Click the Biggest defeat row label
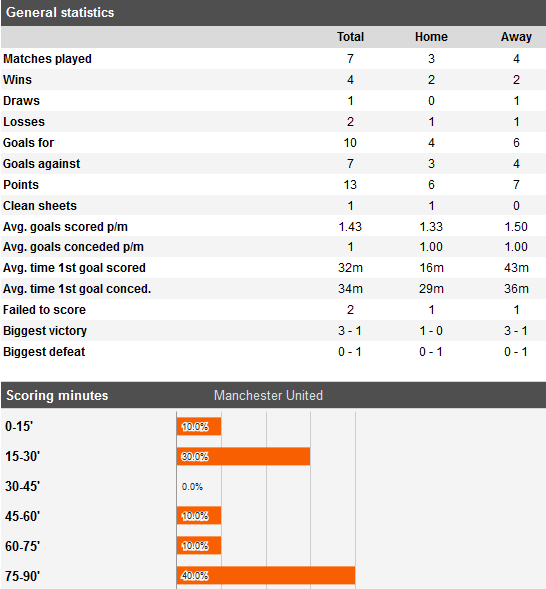The height and width of the screenshot is (589, 546). [44, 352]
